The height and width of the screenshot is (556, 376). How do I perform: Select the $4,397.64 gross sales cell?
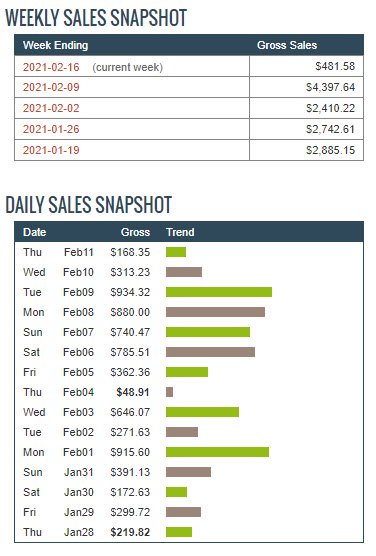click(x=306, y=87)
